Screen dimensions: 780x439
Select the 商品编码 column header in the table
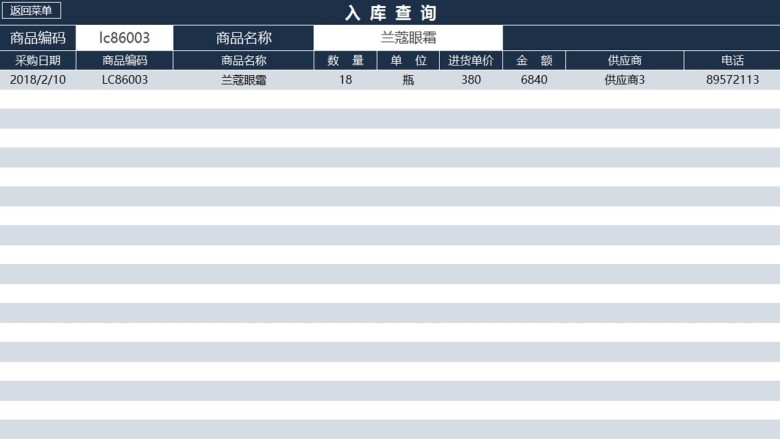(124, 60)
